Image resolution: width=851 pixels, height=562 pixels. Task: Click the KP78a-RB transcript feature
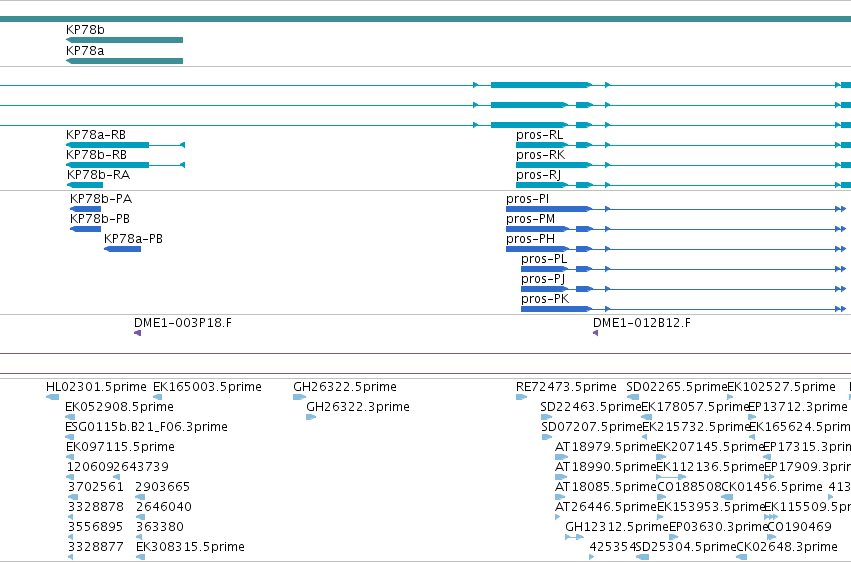(125, 145)
